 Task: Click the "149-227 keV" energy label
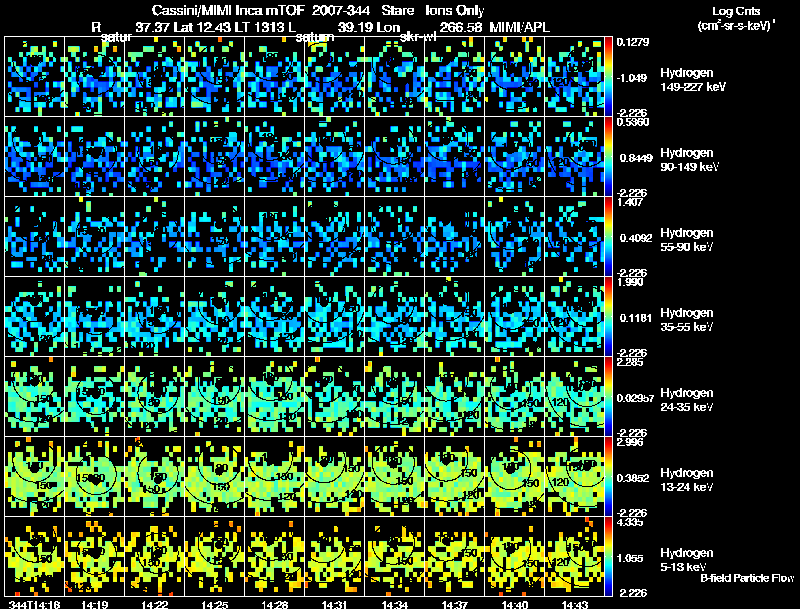[693, 87]
